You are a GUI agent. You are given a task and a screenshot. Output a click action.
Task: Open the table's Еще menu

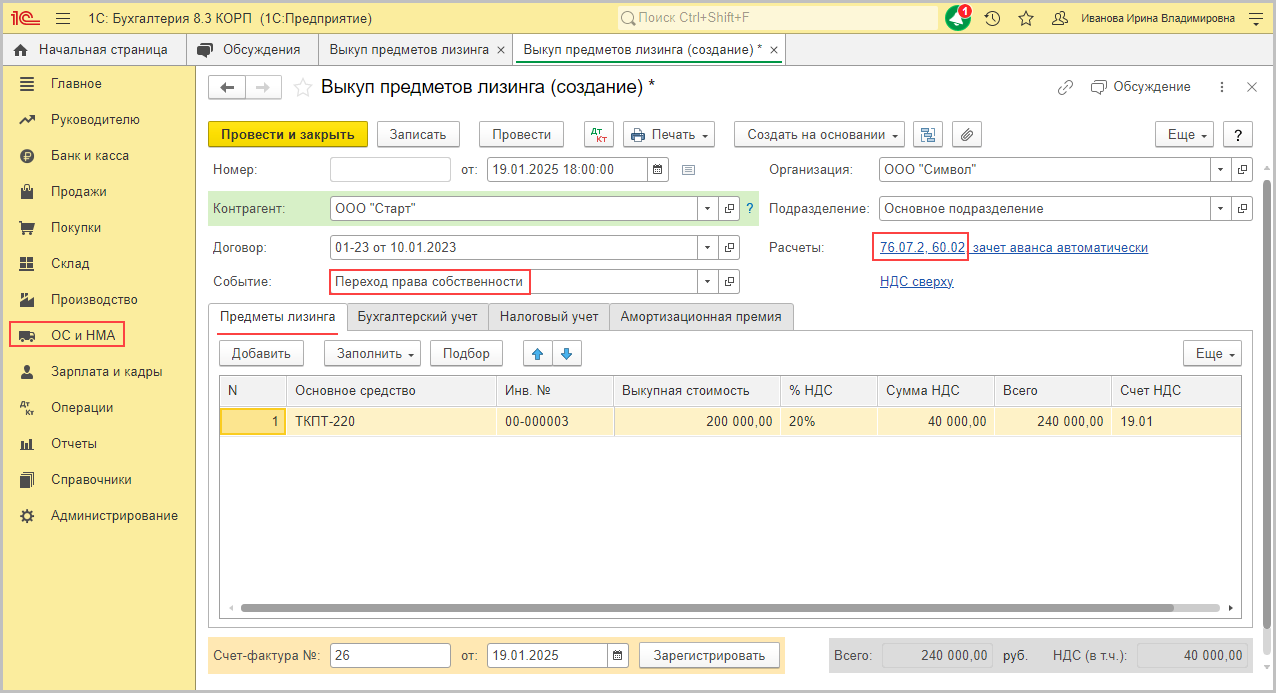pos(1213,353)
